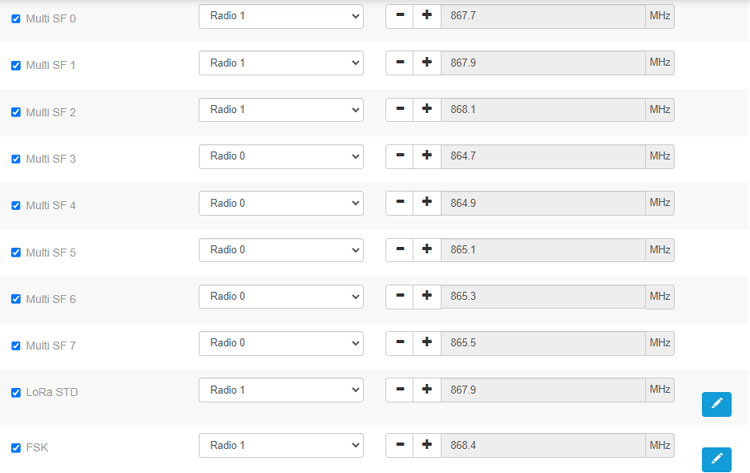The width and height of the screenshot is (750, 473).
Task: Increase Multi SF 7 frequency with plus
Action: [x=427, y=343]
